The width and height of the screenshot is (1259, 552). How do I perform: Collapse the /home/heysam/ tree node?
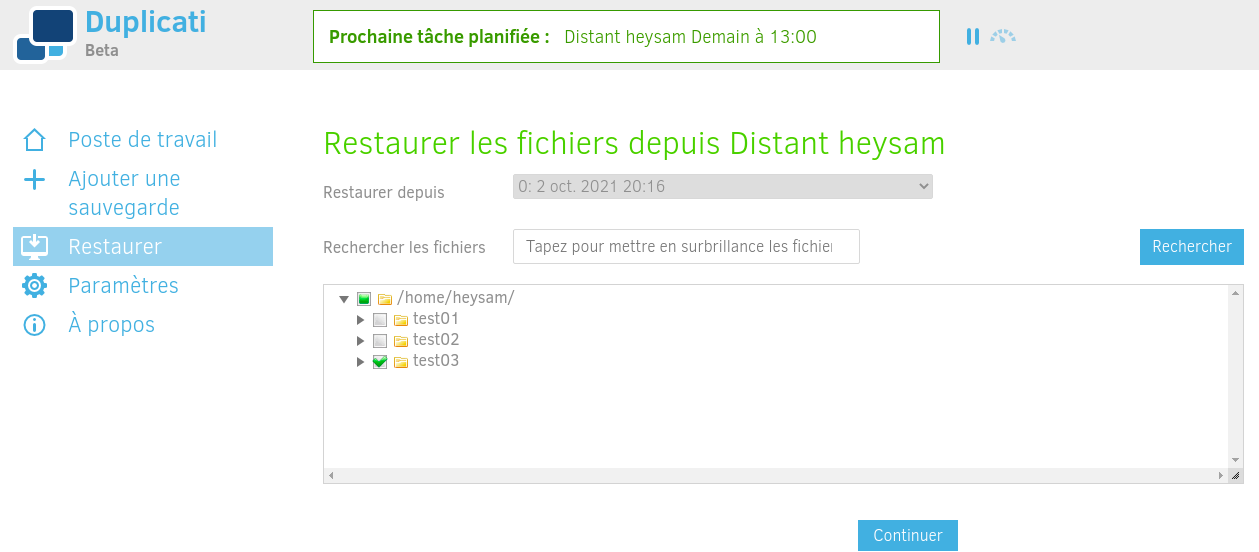(344, 299)
